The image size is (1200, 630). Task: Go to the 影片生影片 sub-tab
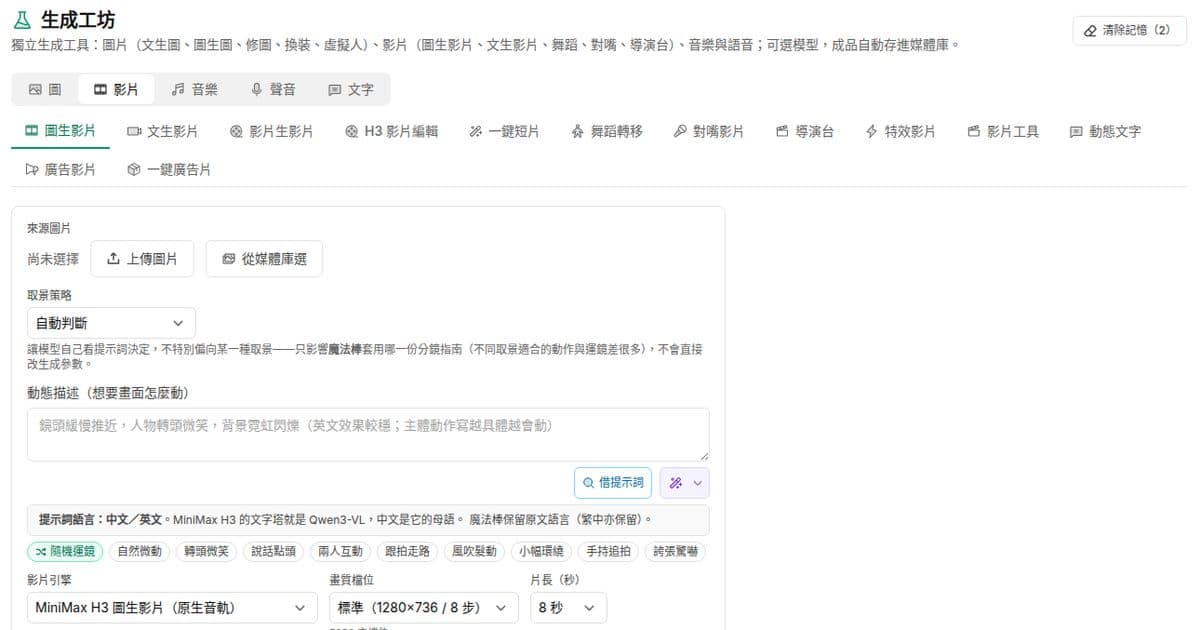(x=271, y=131)
